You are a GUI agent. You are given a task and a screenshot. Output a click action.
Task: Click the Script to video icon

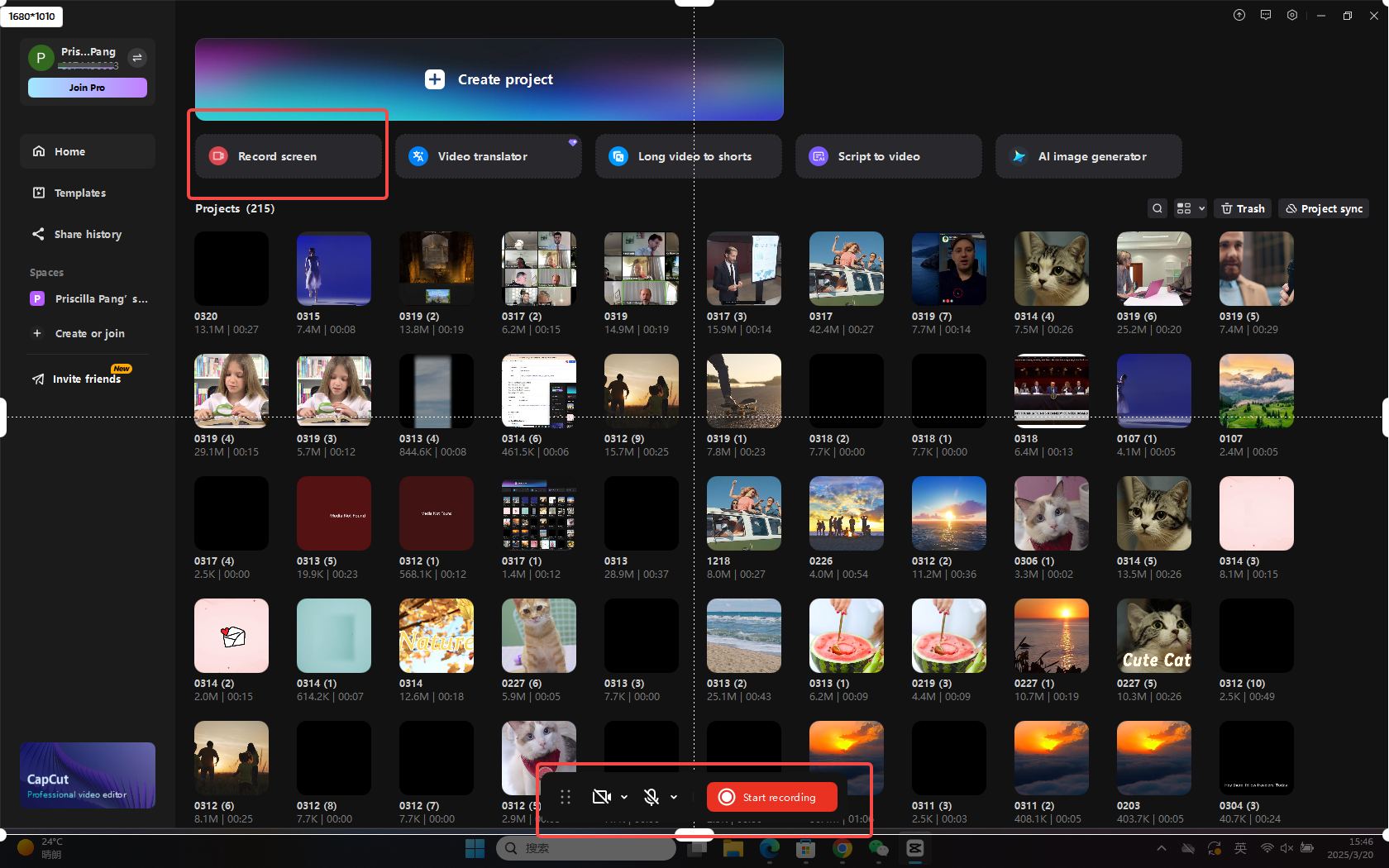click(819, 156)
